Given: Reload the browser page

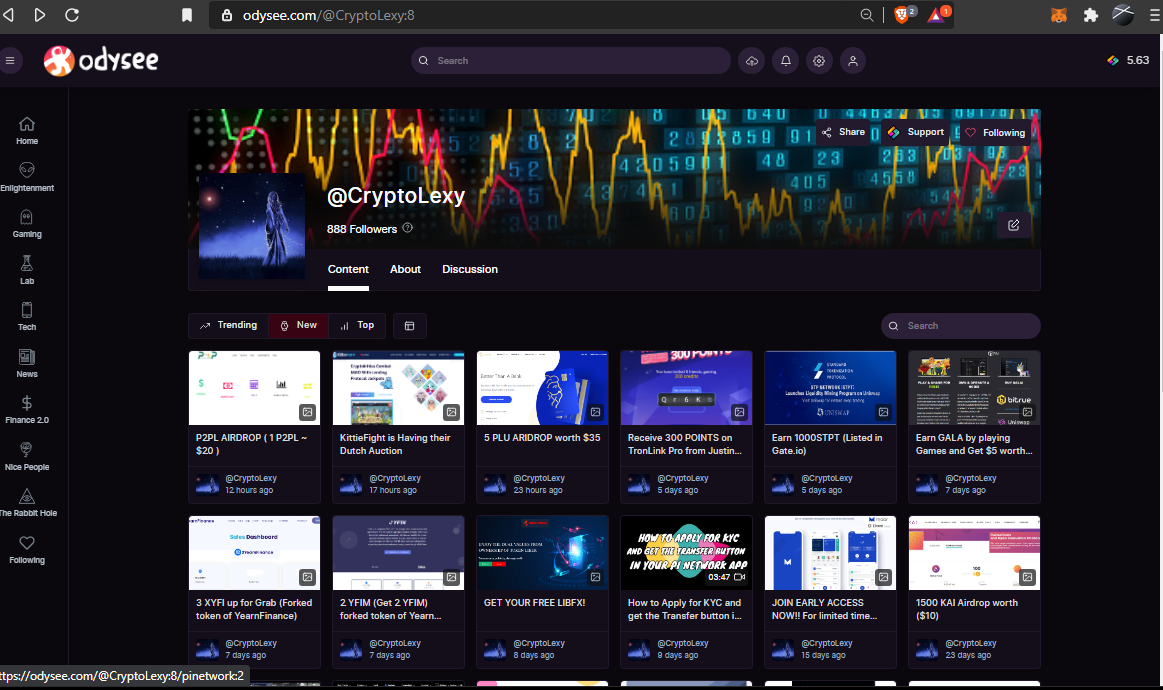Looking at the screenshot, I should pyautogui.click(x=72, y=15).
